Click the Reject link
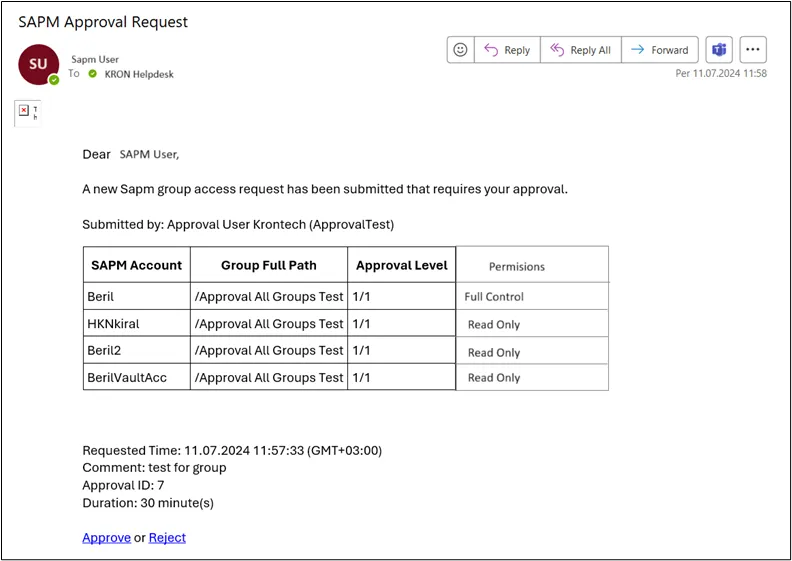 [167, 538]
